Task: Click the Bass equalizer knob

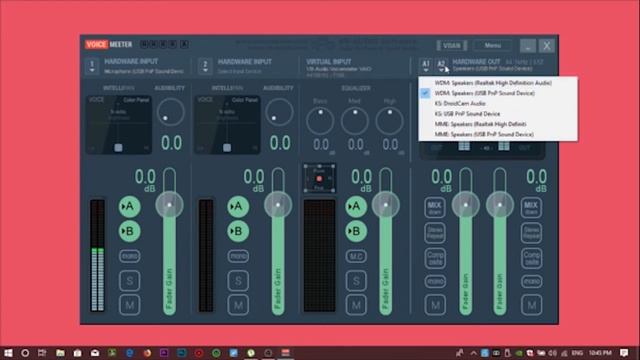Action: tap(320, 121)
